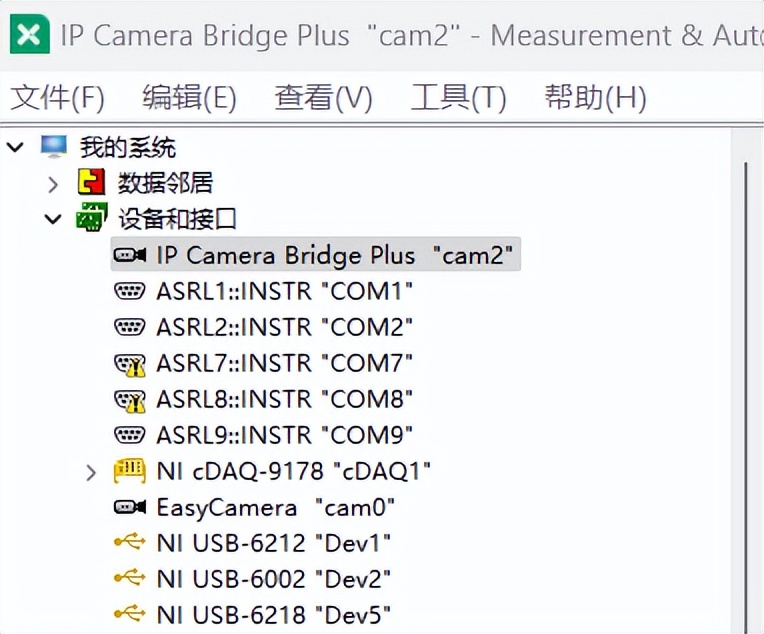Click the serial port icon for ASRL1::INSTR COM1

coord(131,291)
